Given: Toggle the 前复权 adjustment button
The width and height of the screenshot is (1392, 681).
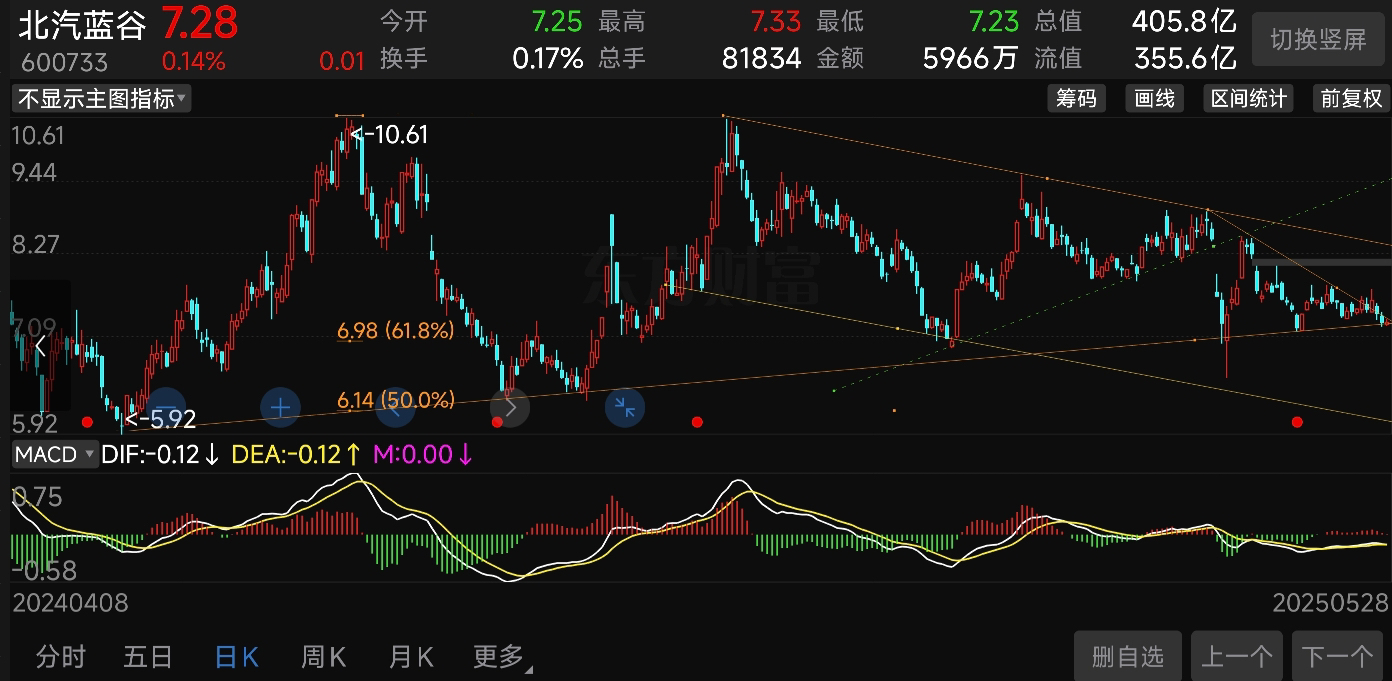Looking at the screenshot, I should (x=1351, y=98).
